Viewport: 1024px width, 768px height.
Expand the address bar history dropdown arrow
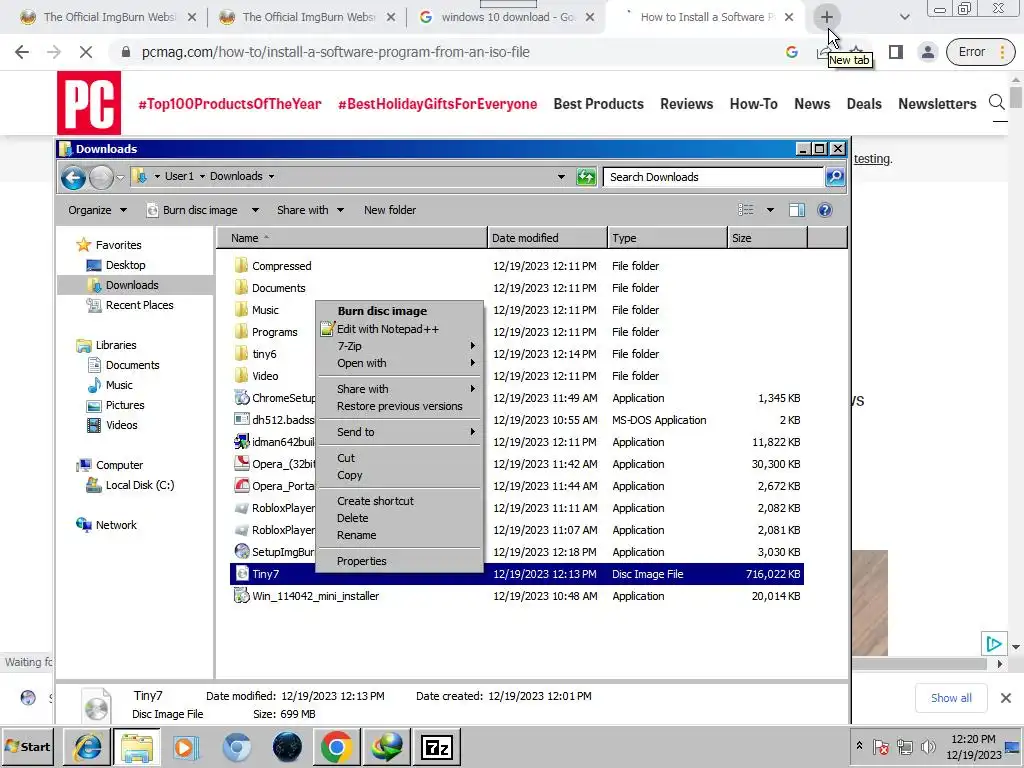561,176
